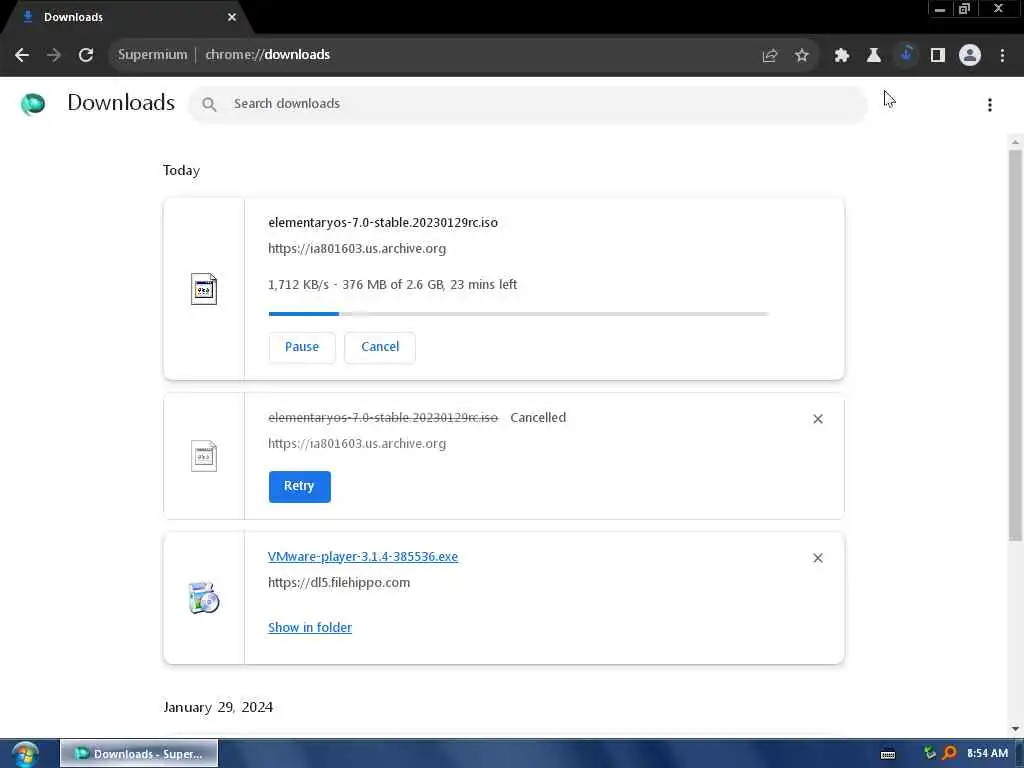
Task: Reload the downloads page
Action: [x=86, y=55]
